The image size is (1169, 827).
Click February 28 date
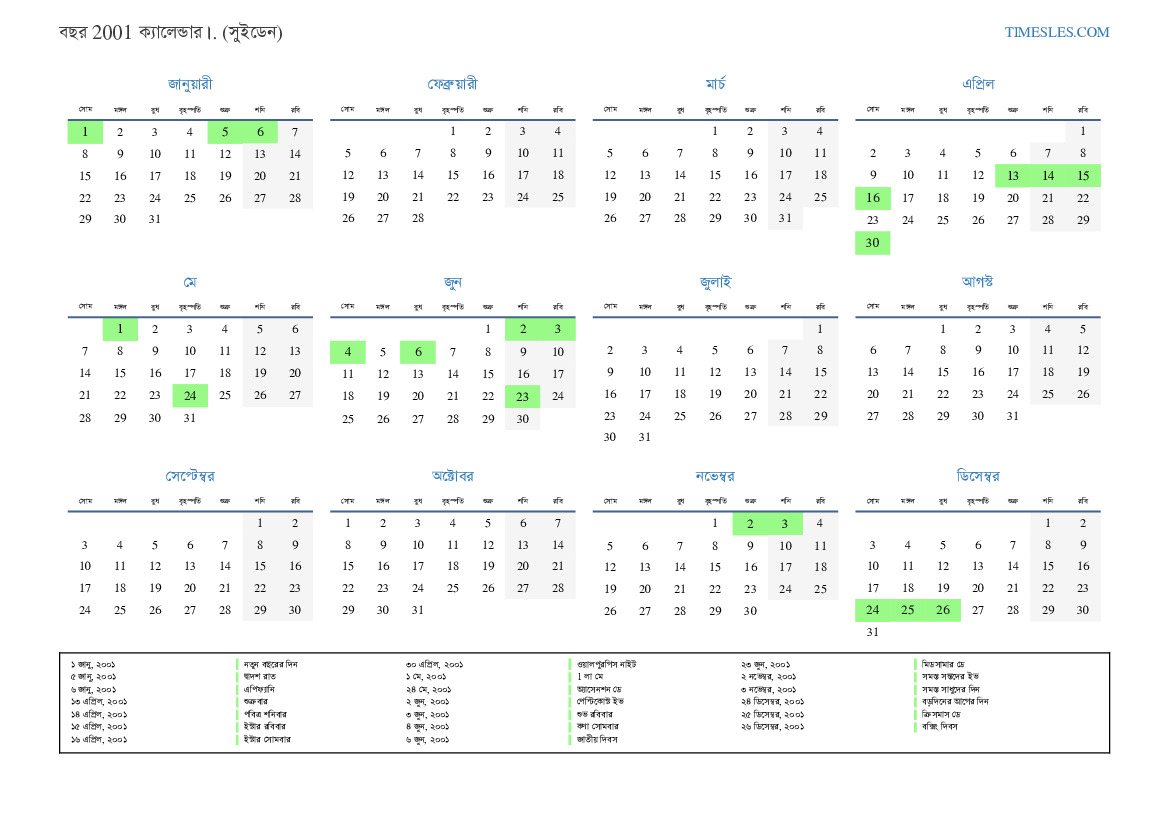click(x=418, y=218)
